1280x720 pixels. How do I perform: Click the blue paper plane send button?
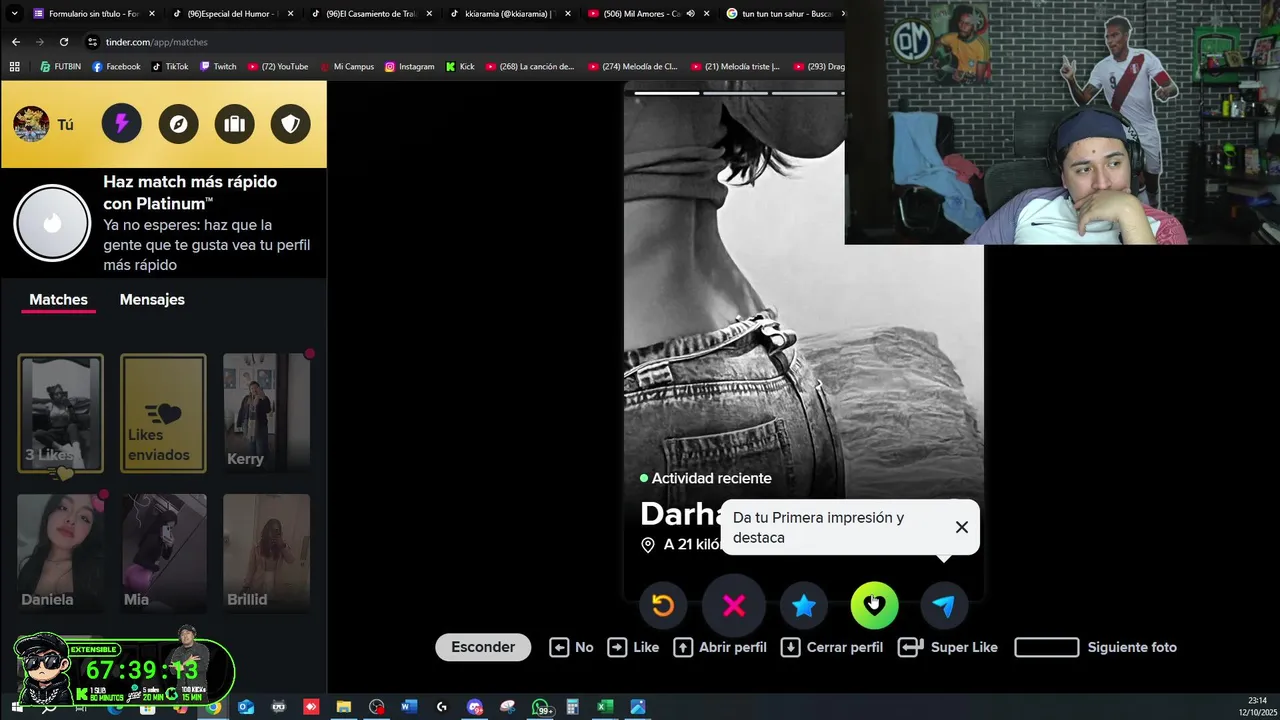point(943,606)
